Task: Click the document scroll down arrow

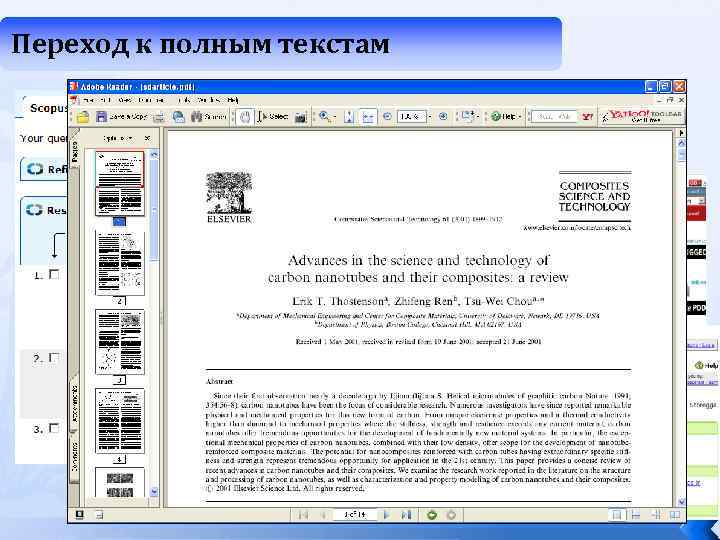Action: 681,501
